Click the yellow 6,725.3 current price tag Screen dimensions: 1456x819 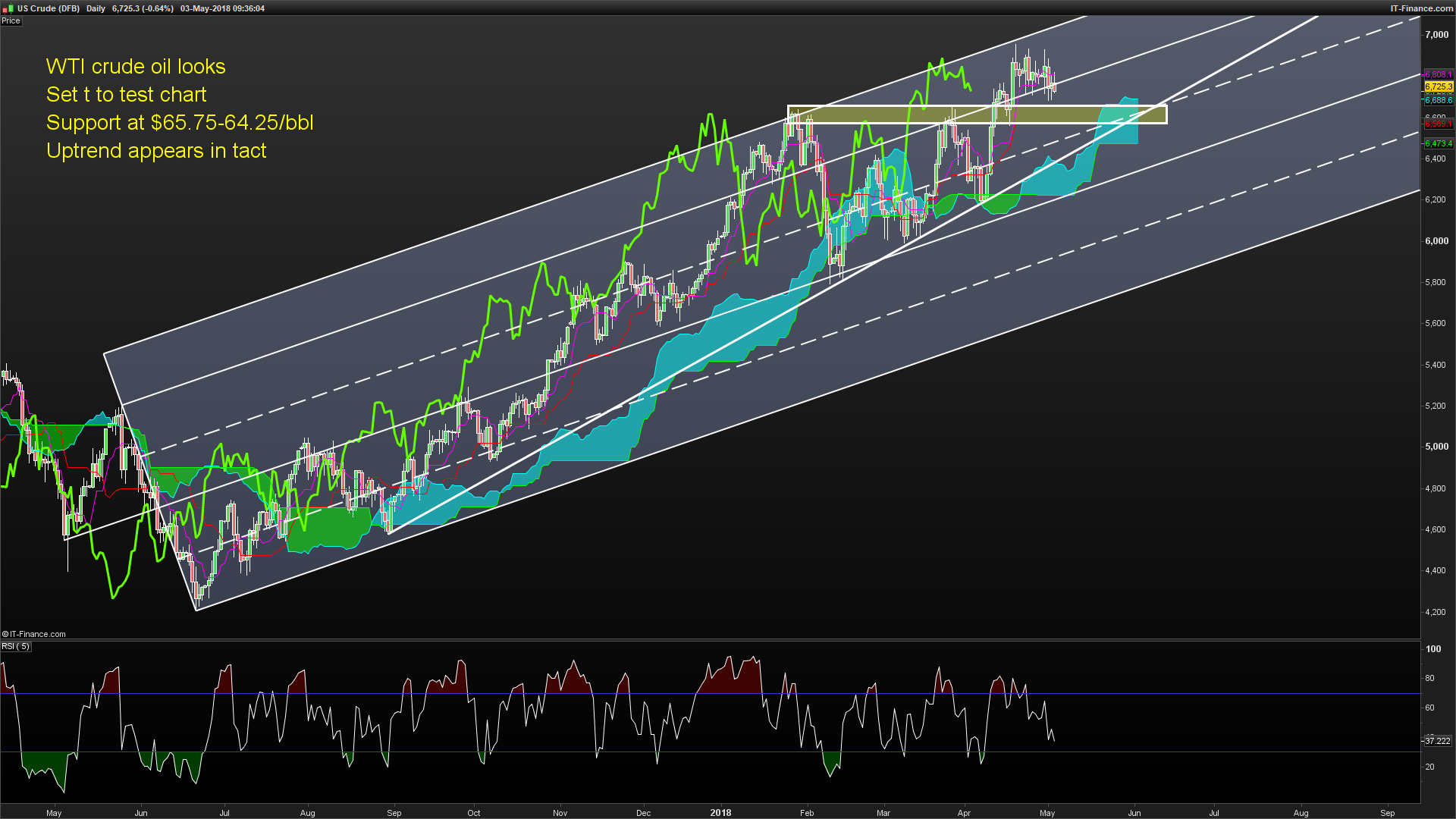click(x=1439, y=86)
